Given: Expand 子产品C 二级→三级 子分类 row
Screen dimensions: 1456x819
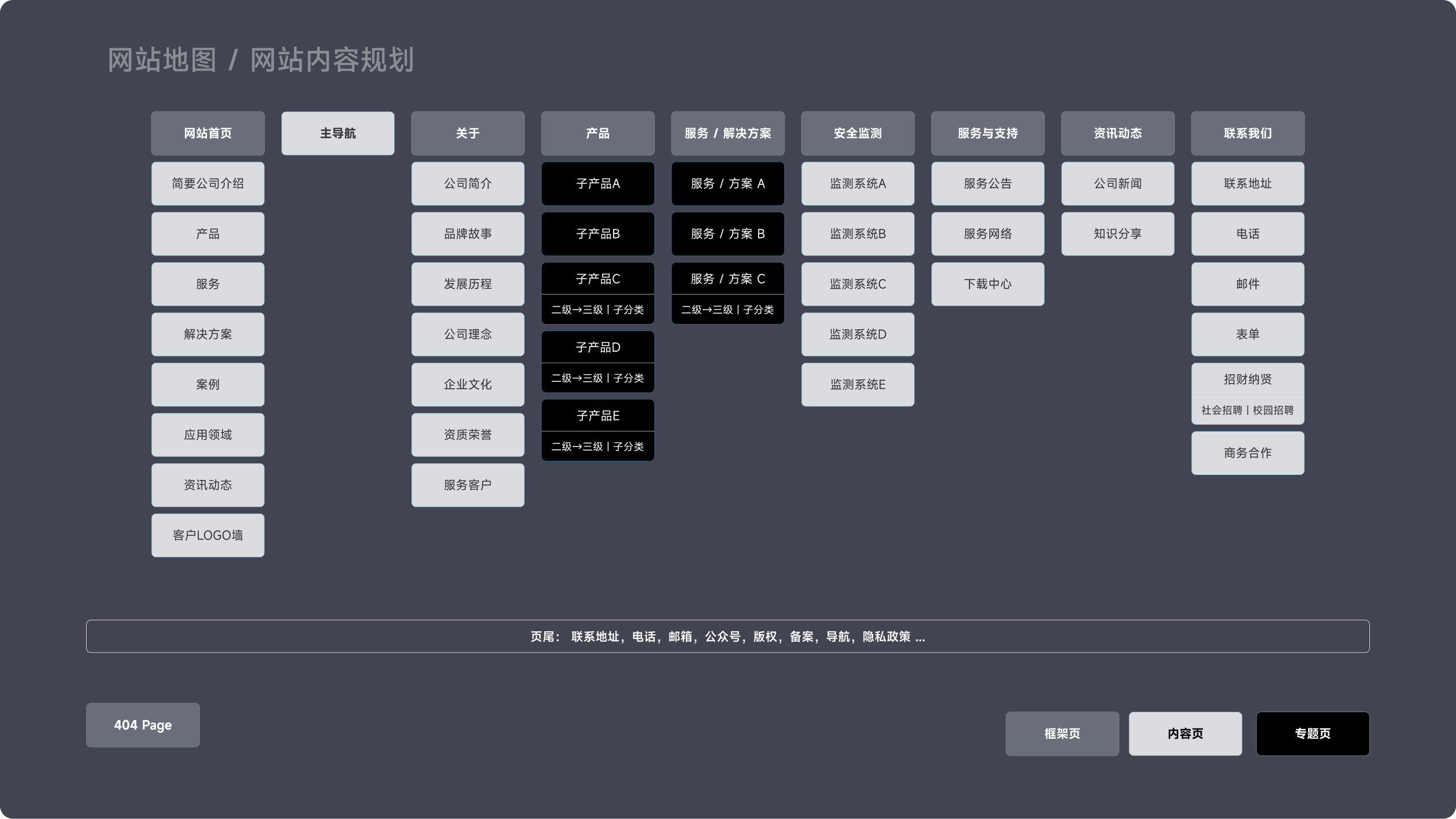Looking at the screenshot, I should pos(597,310).
